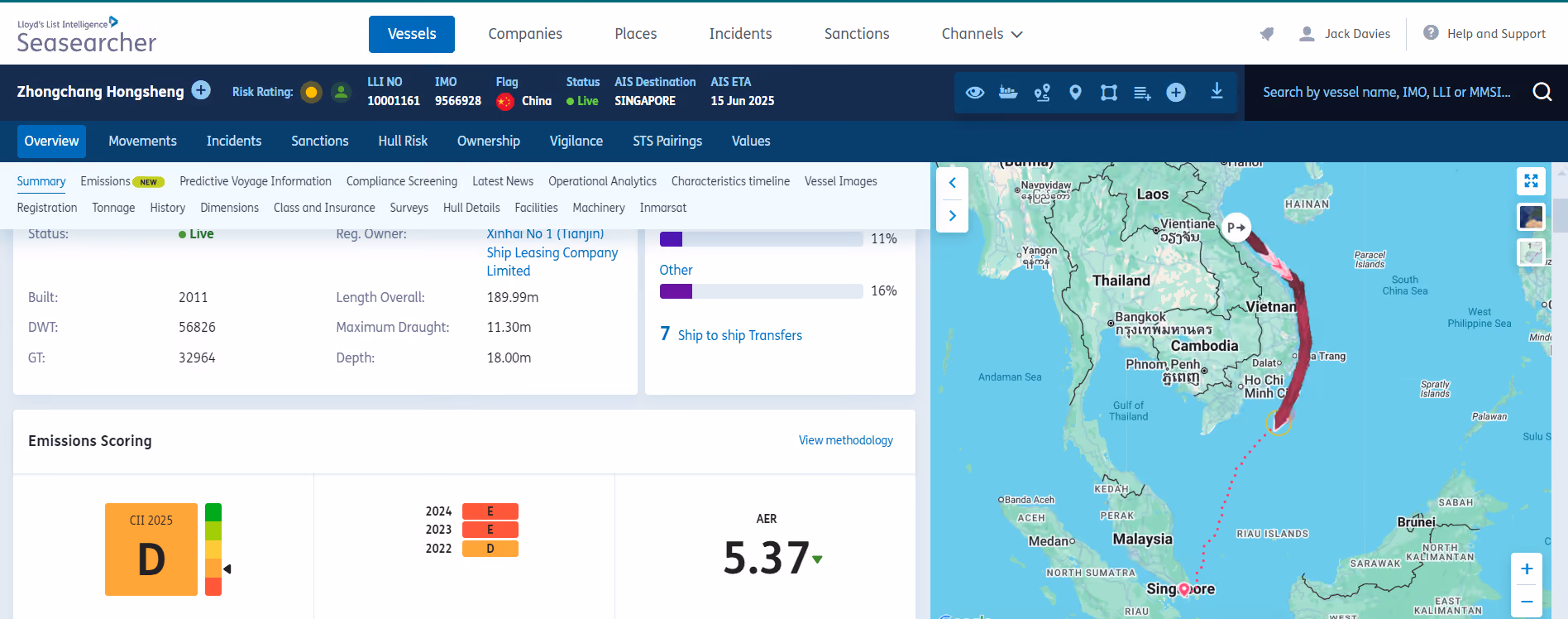Expand the map to fullscreen
This screenshot has width=1568, height=619.
click(1531, 180)
